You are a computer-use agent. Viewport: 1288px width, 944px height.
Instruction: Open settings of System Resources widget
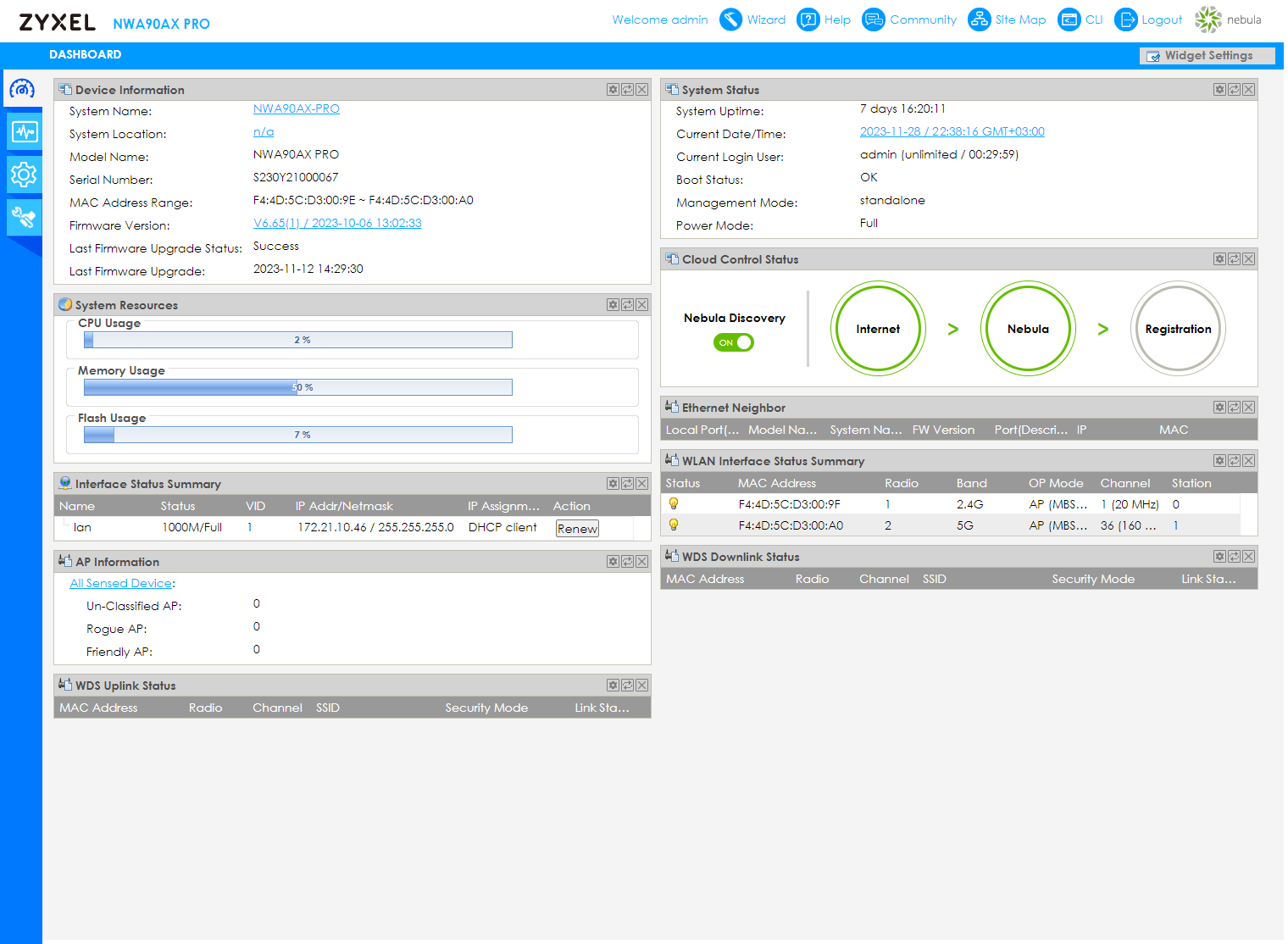click(x=613, y=305)
